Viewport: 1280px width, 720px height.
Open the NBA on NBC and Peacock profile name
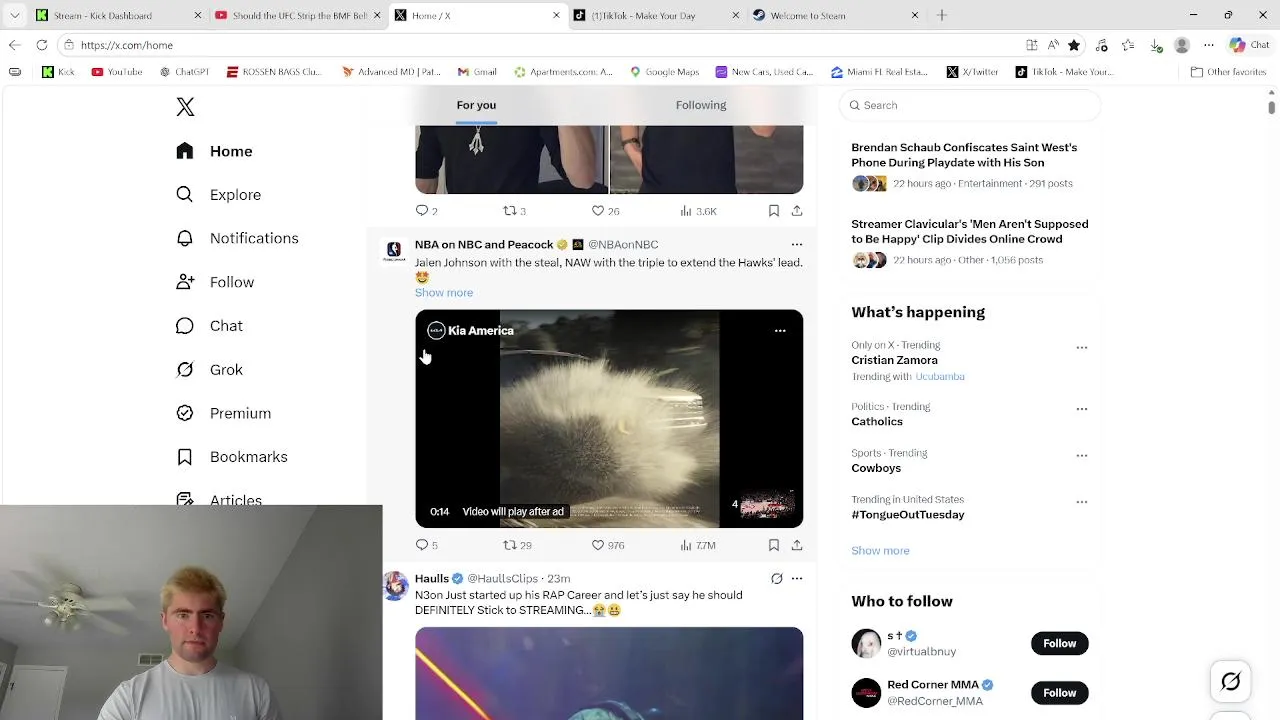pos(484,244)
